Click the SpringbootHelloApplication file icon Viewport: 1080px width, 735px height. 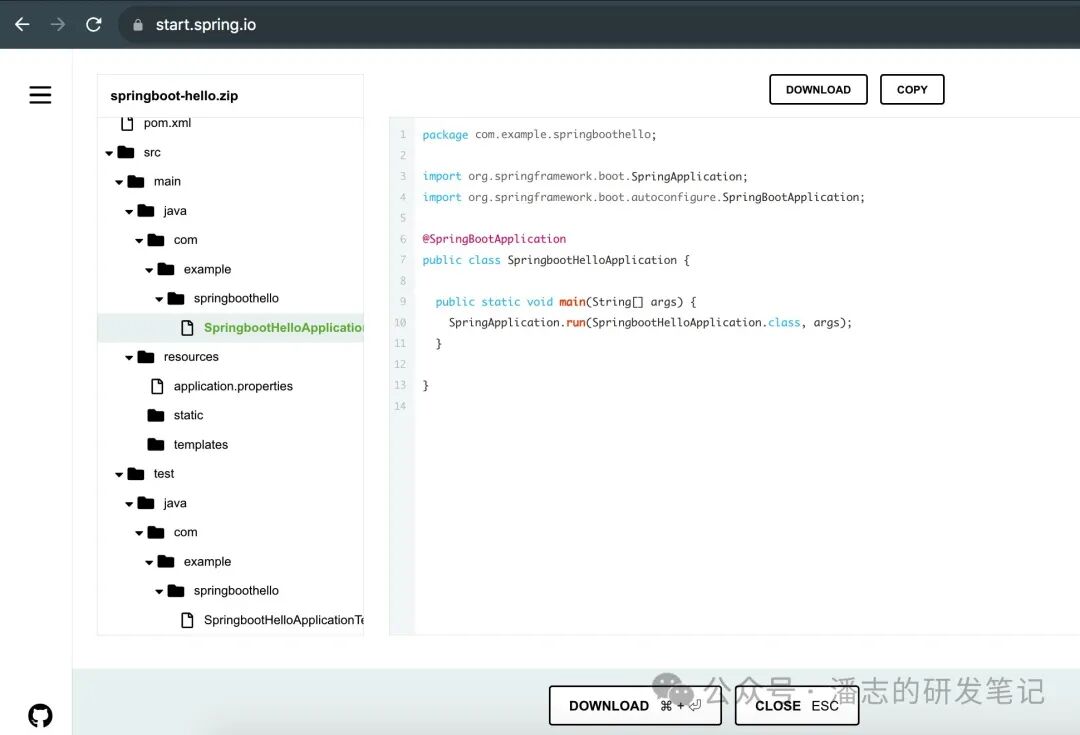click(187, 328)
